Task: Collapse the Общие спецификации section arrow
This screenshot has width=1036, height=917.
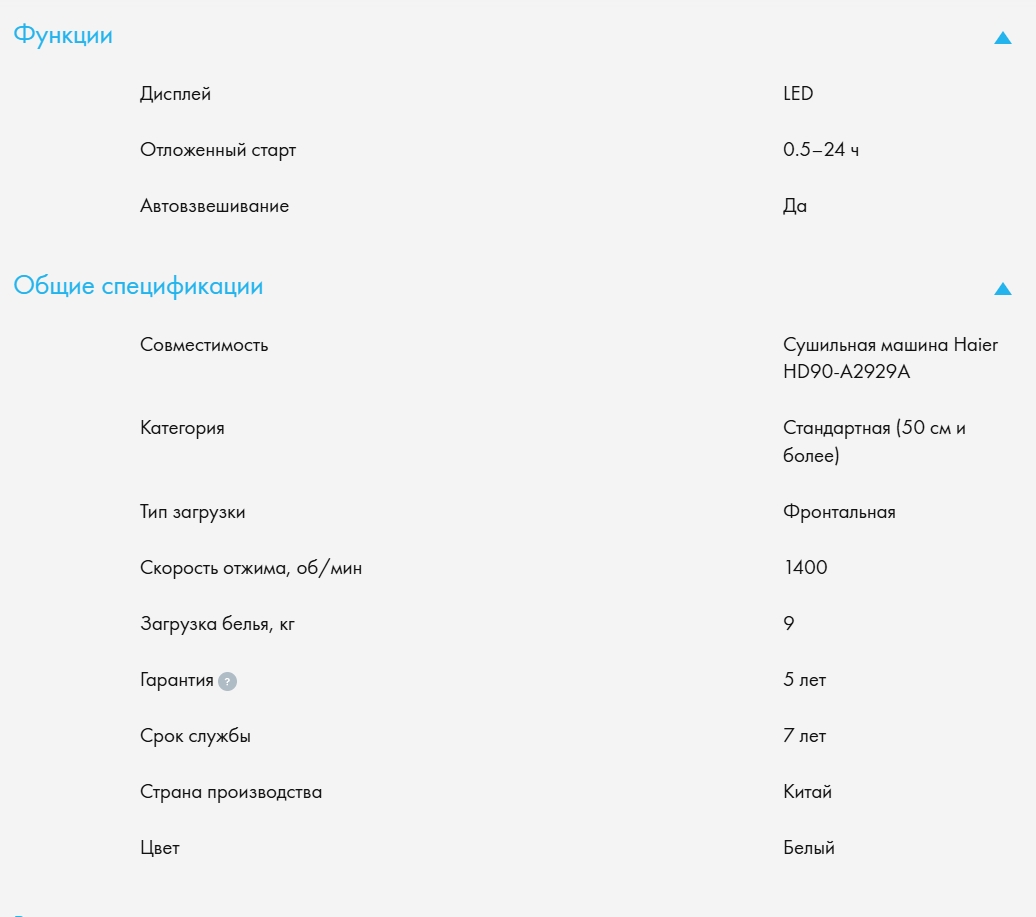Action: point(1003,289)
